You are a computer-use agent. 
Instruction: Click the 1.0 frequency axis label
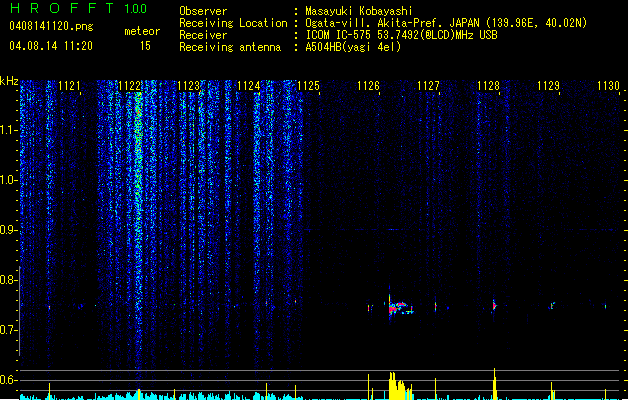[x=8, y=180]
